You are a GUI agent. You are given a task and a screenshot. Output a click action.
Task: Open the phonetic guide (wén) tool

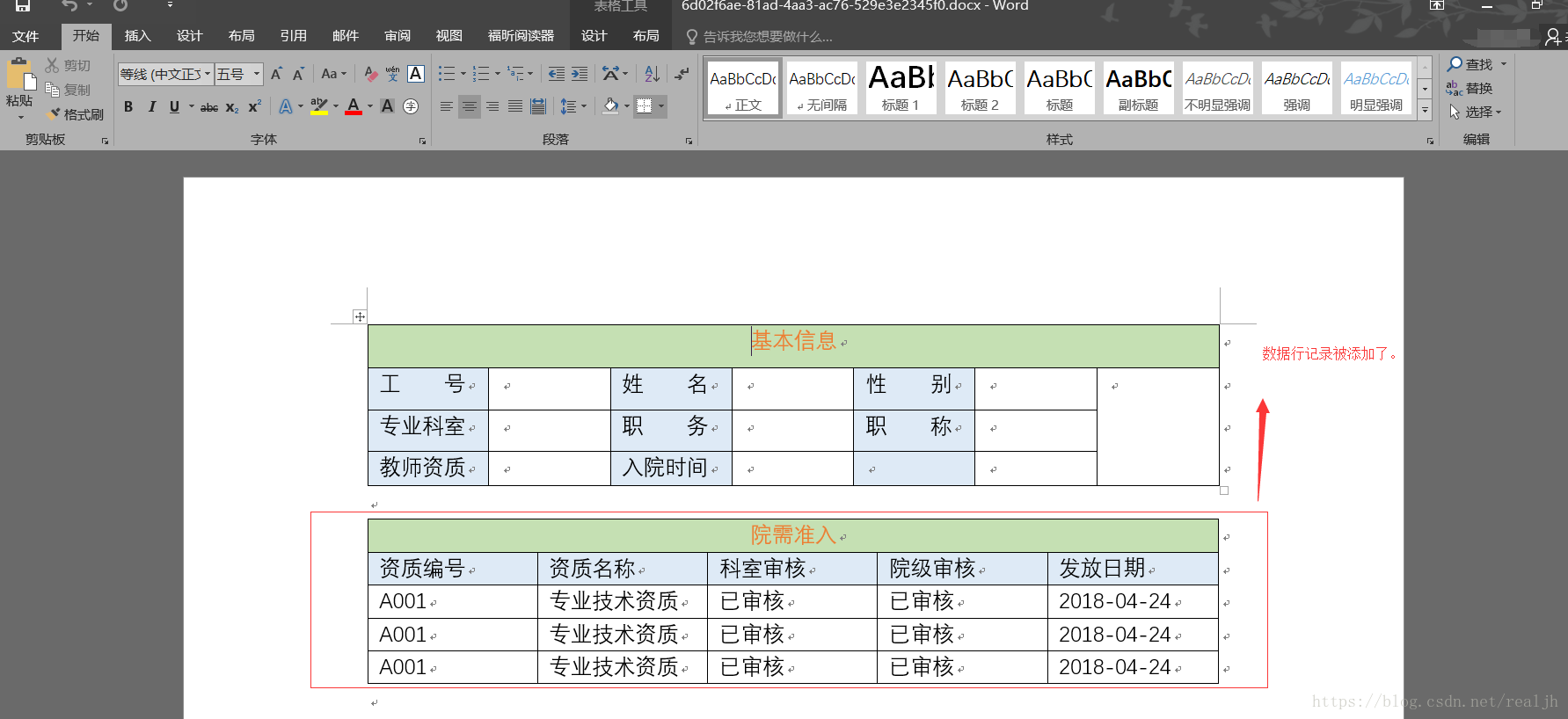392,74
